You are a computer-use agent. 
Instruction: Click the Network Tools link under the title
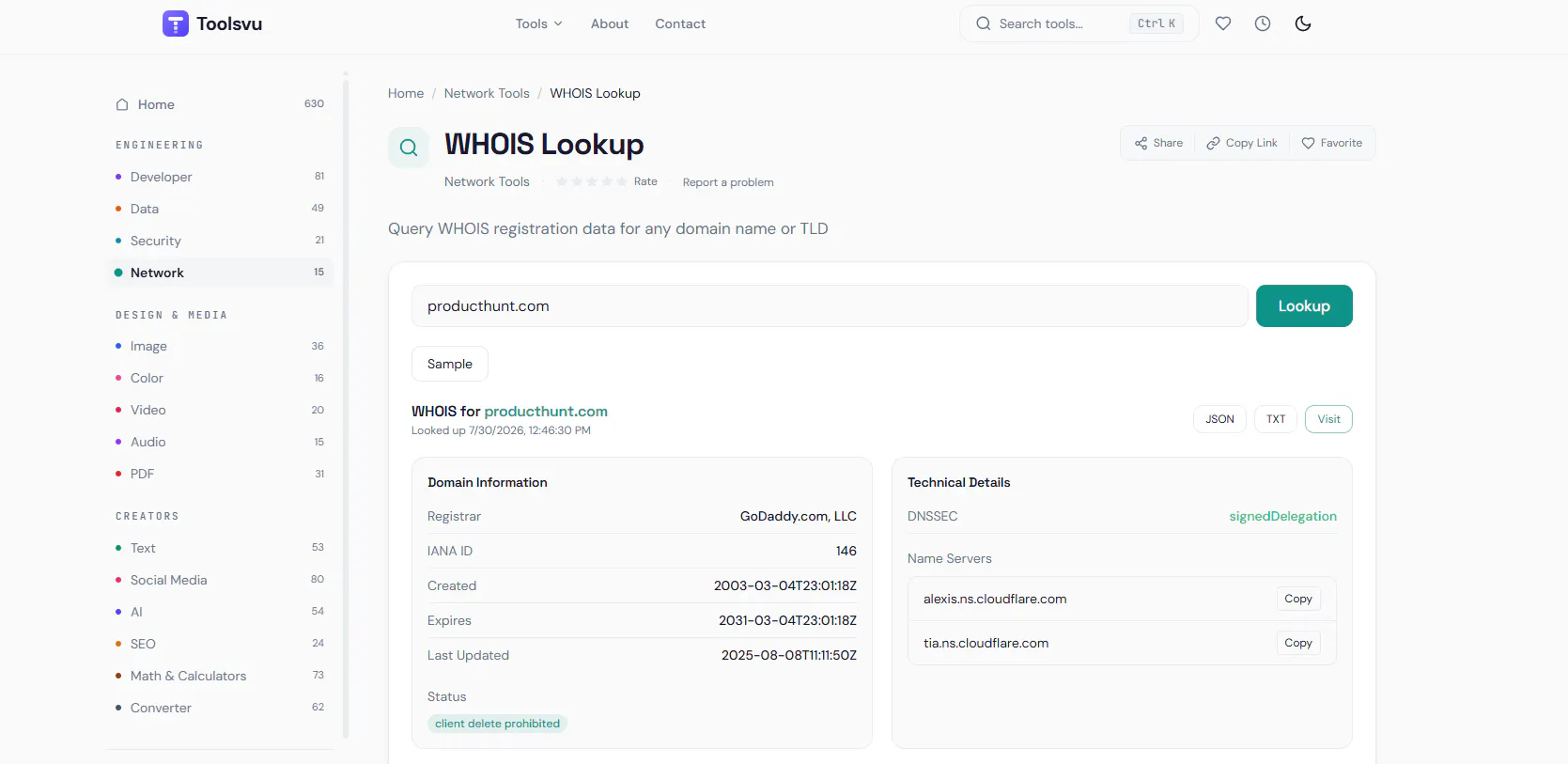pos(487,181)
